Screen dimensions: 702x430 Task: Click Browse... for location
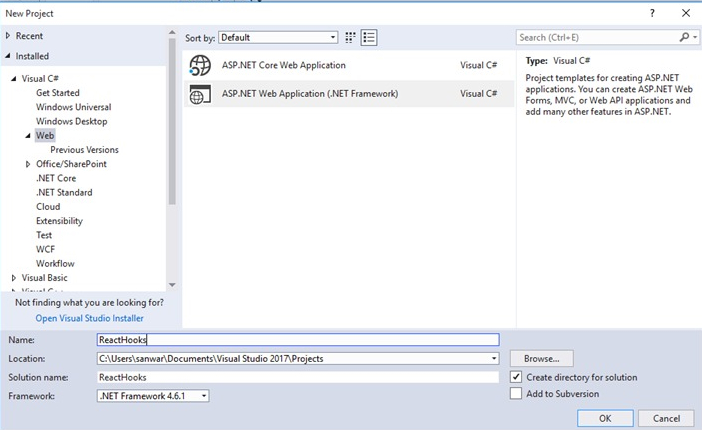coord(541,358)
